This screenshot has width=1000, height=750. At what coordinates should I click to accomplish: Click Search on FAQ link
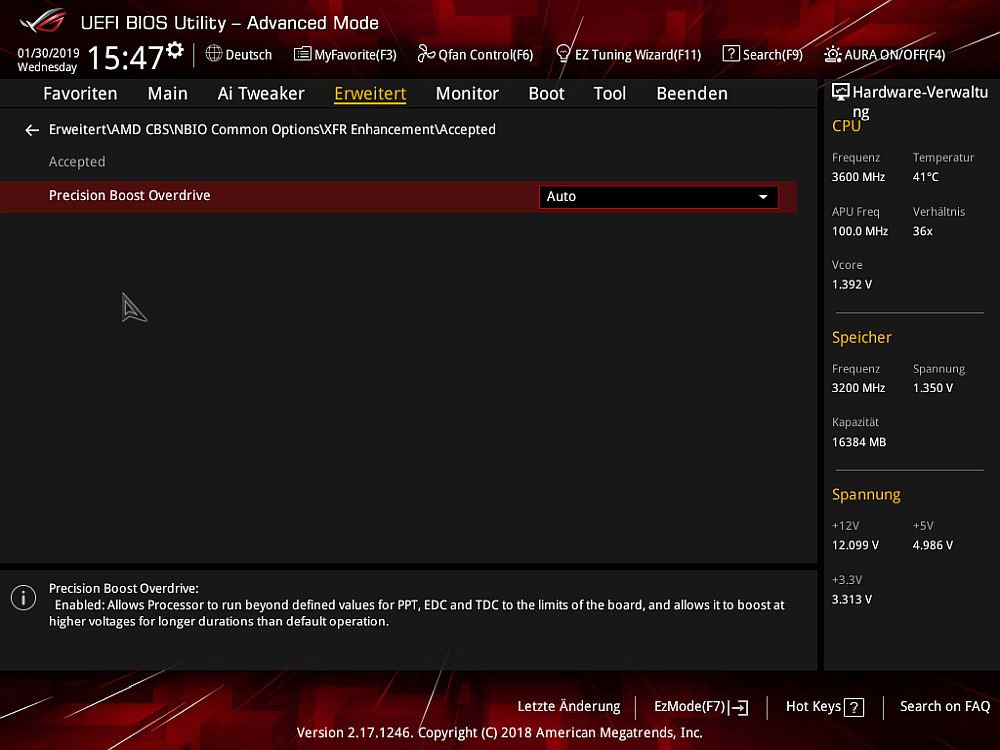pos(945,707)
